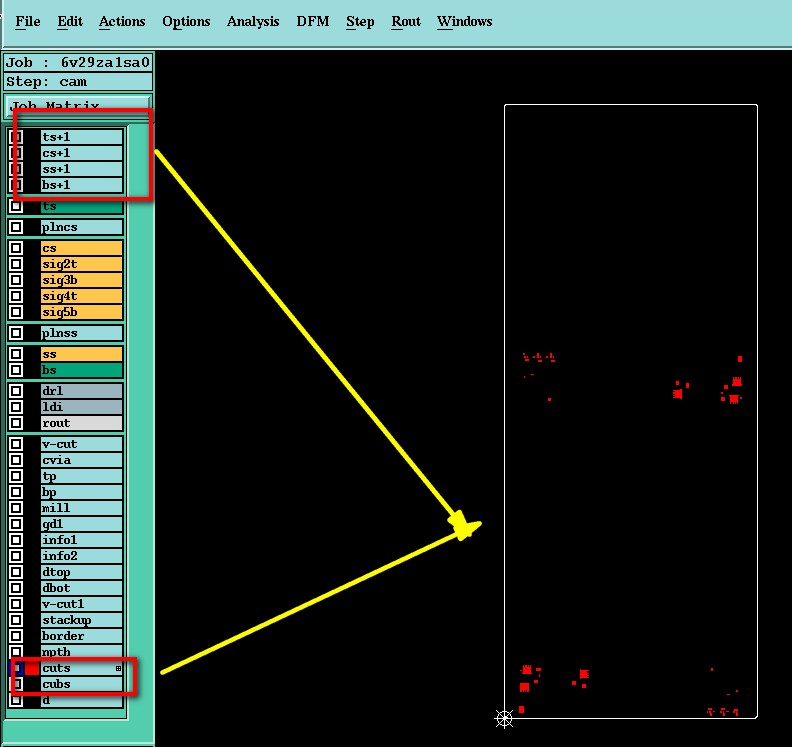Select the bp layer row

pos(82,492)
